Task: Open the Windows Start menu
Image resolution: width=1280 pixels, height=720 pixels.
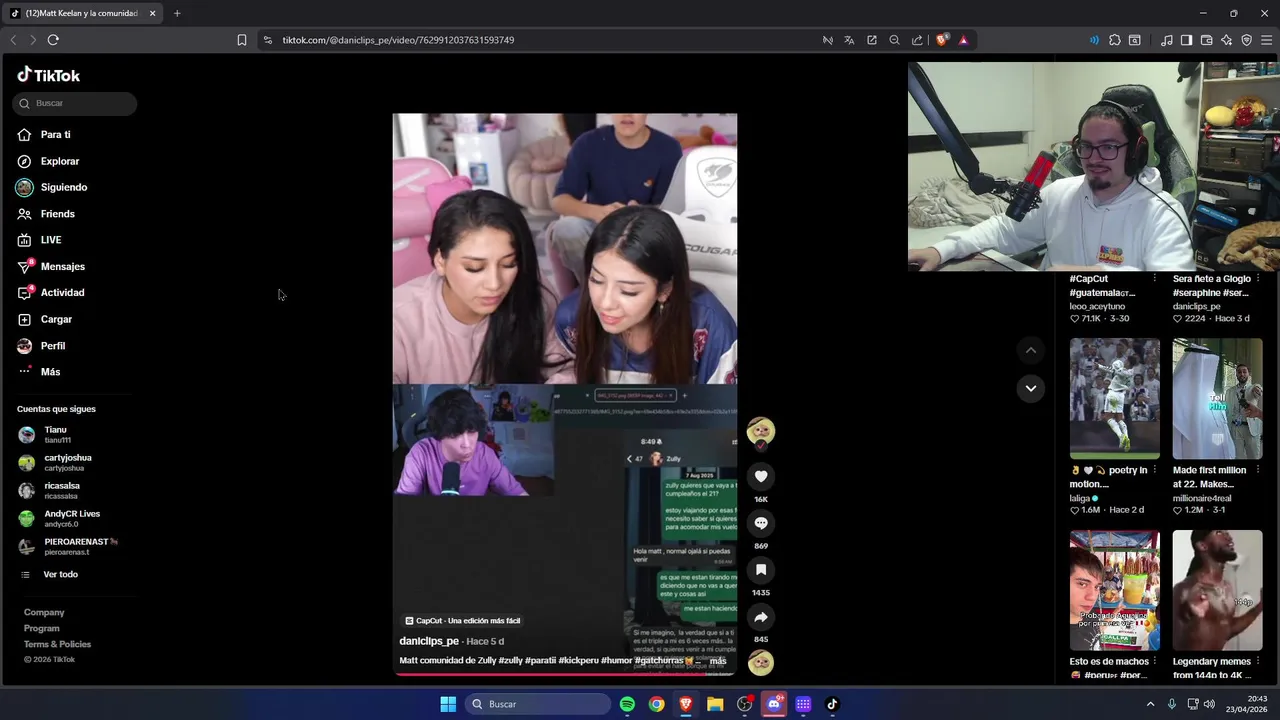Action: coord(448,704)
